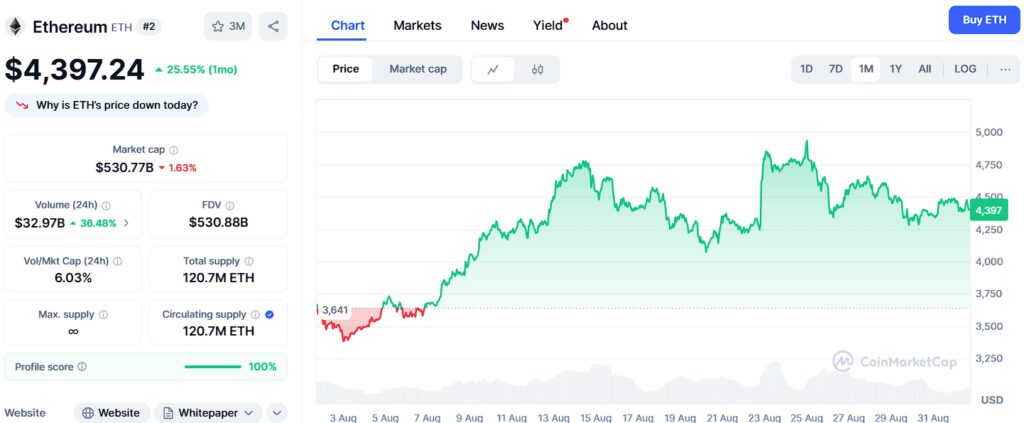Click Market cap info icon
This screenshot has height=423, width=1024.
point(174,149)
